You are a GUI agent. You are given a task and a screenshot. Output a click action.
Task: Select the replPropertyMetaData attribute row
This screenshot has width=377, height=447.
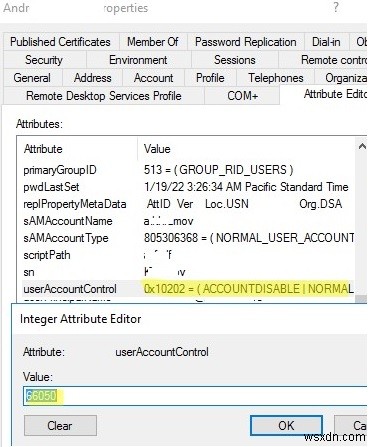click(x=188, y=204)
